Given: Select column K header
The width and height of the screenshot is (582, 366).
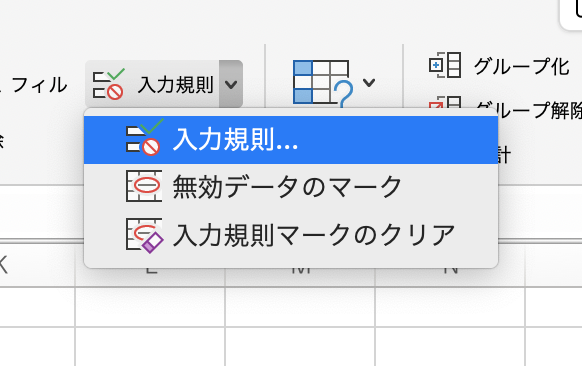Looking at the screenshot, I should point(37,265).
